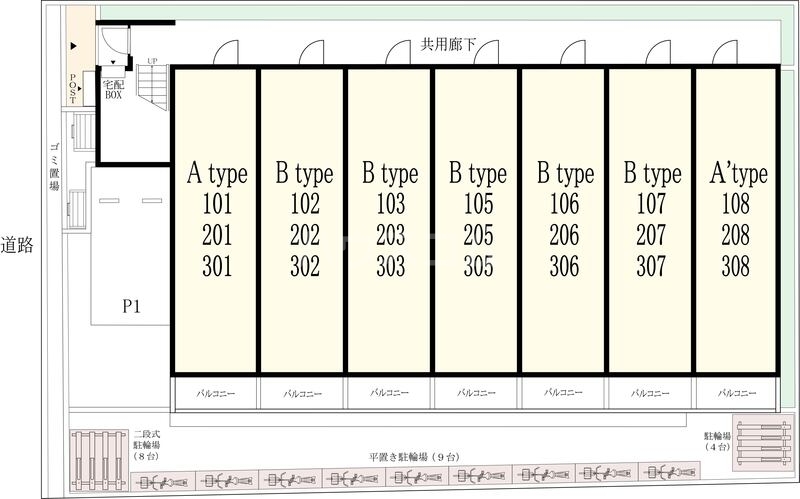This screenshot has height=499, width=800.
Task: Select the A' type unit 108
Action: [x=738, y=220]
